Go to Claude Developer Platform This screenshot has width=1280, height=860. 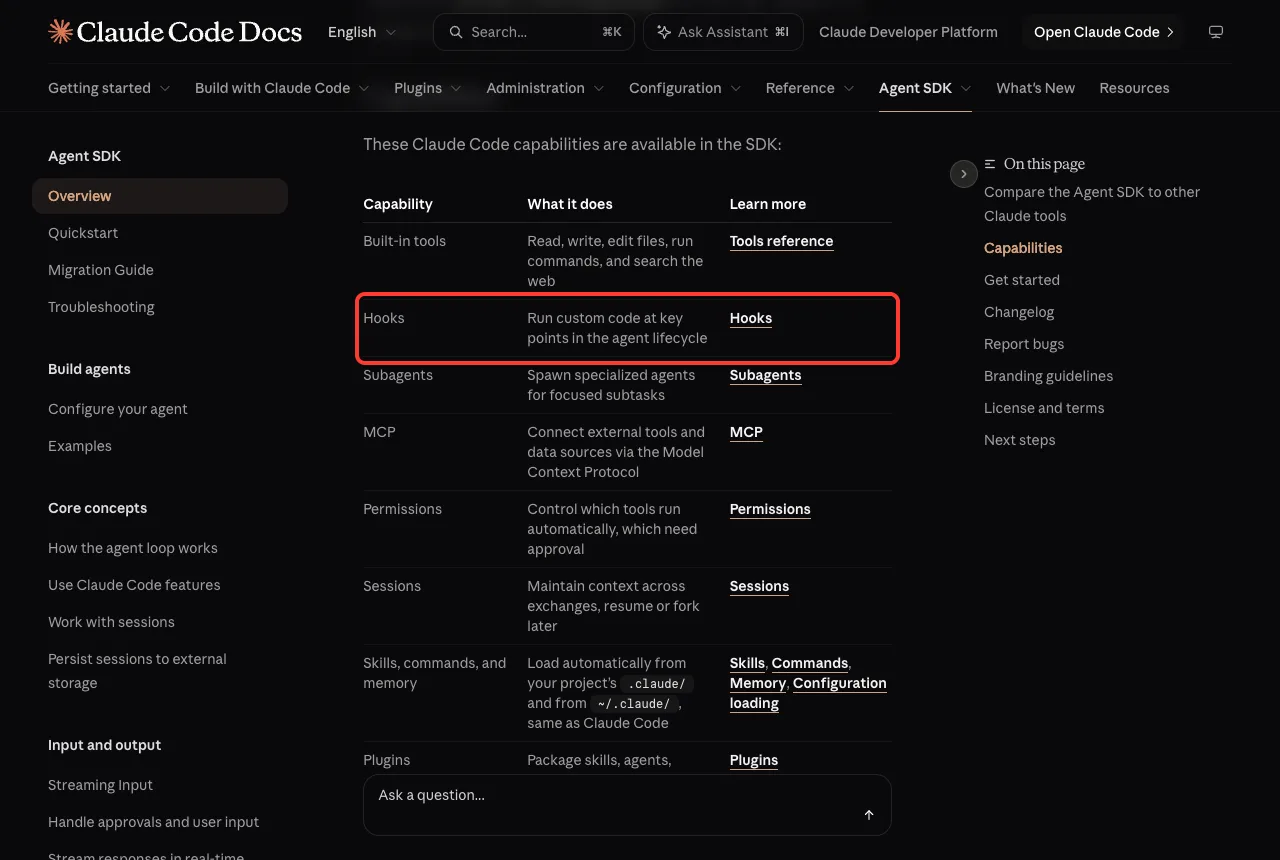(x=908, y=32)
